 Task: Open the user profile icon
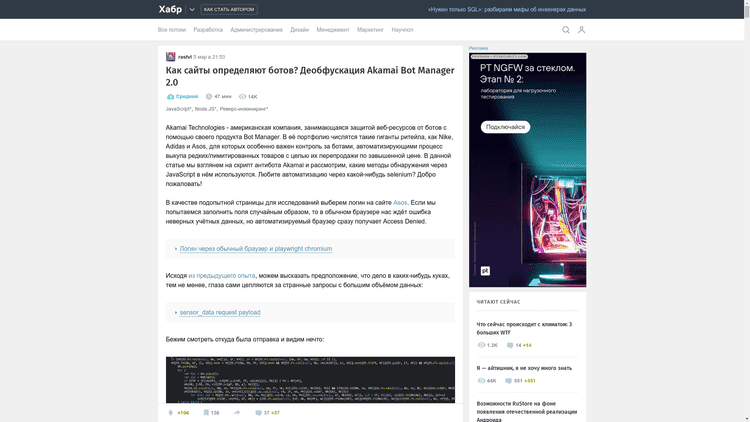582,30
